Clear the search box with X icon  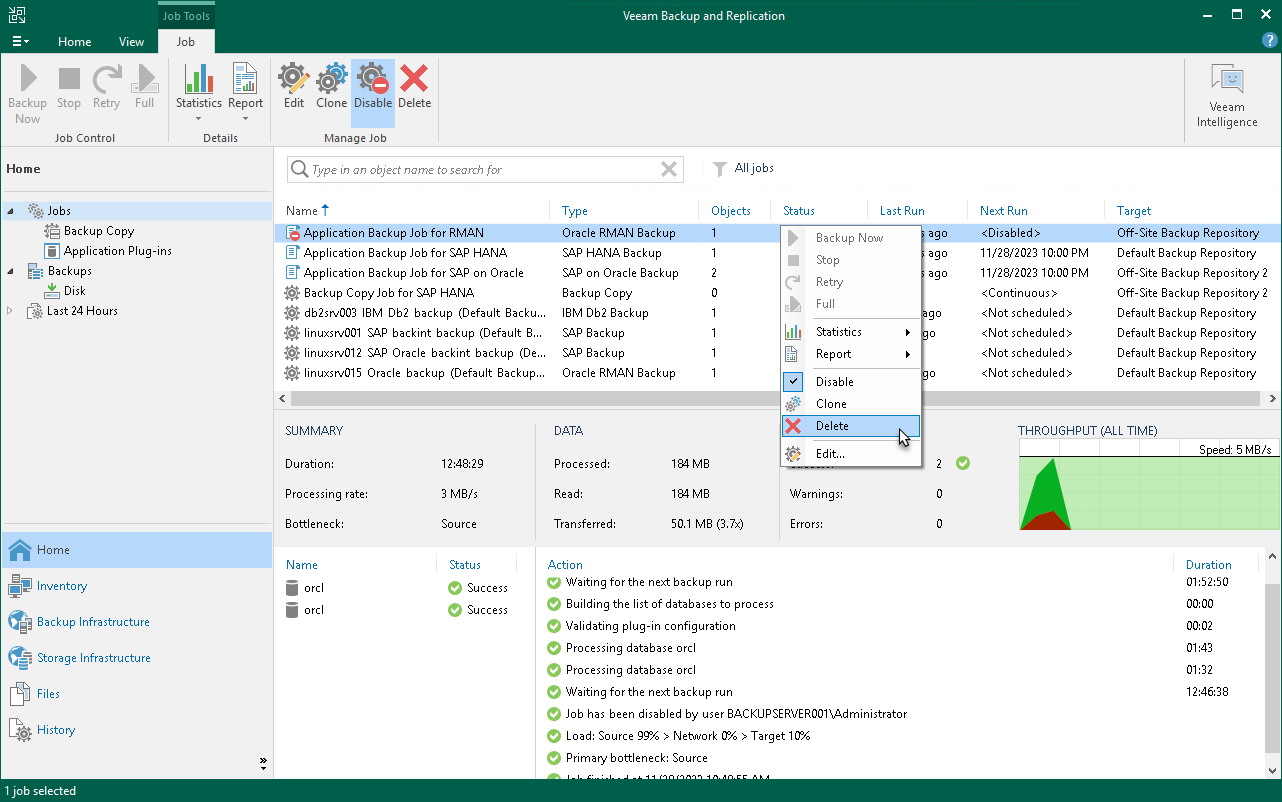pyautogui.click(x=669, y=170)
